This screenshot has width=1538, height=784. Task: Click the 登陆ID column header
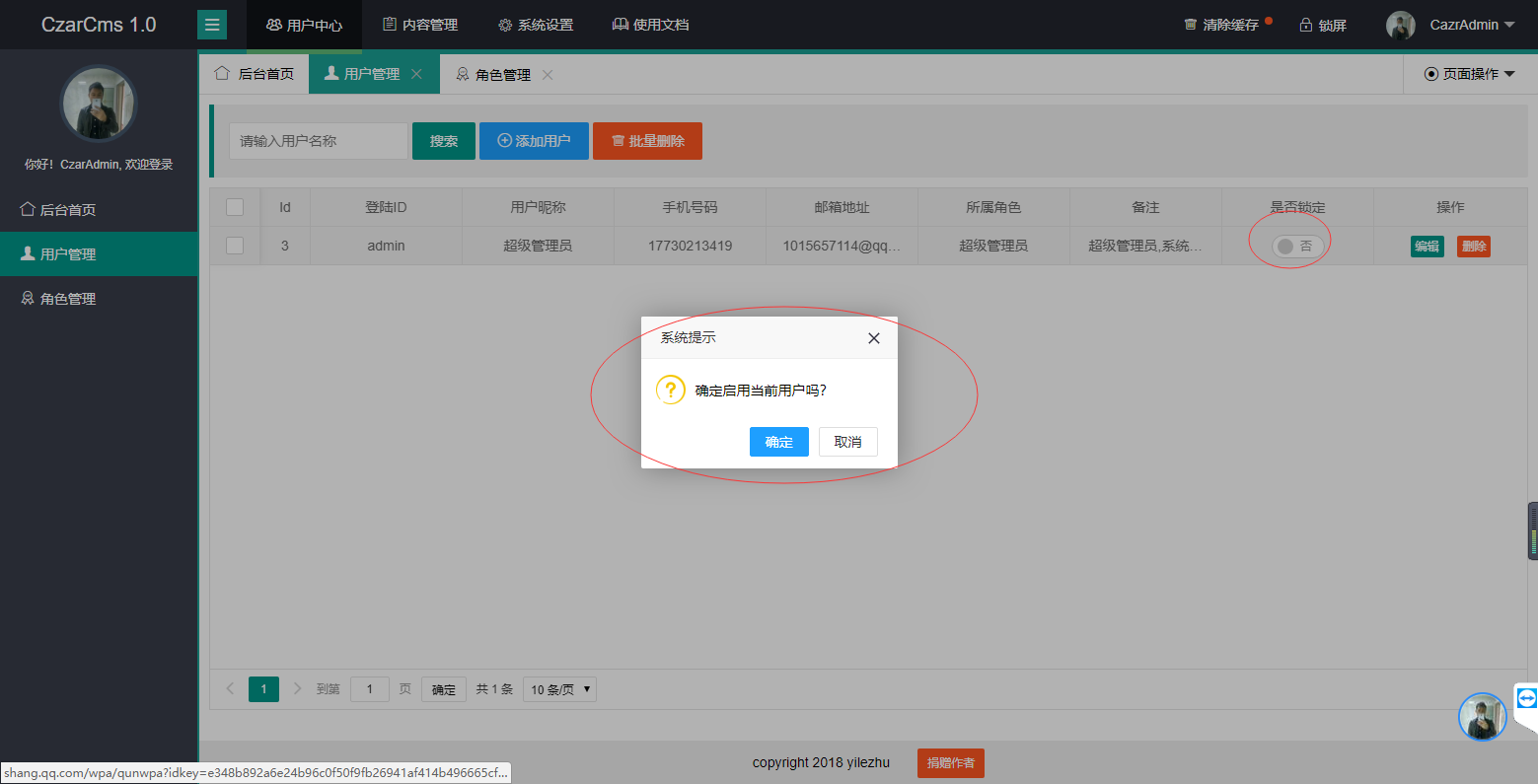(386, 207)
